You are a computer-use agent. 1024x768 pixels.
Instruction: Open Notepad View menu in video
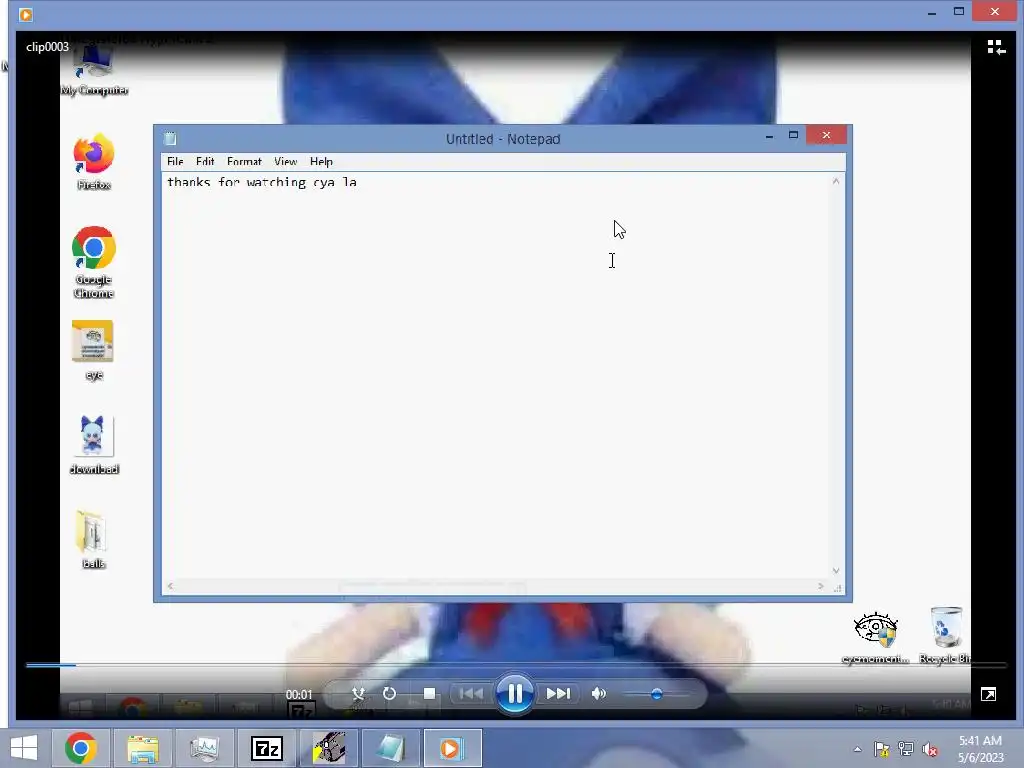pos(285,161)
